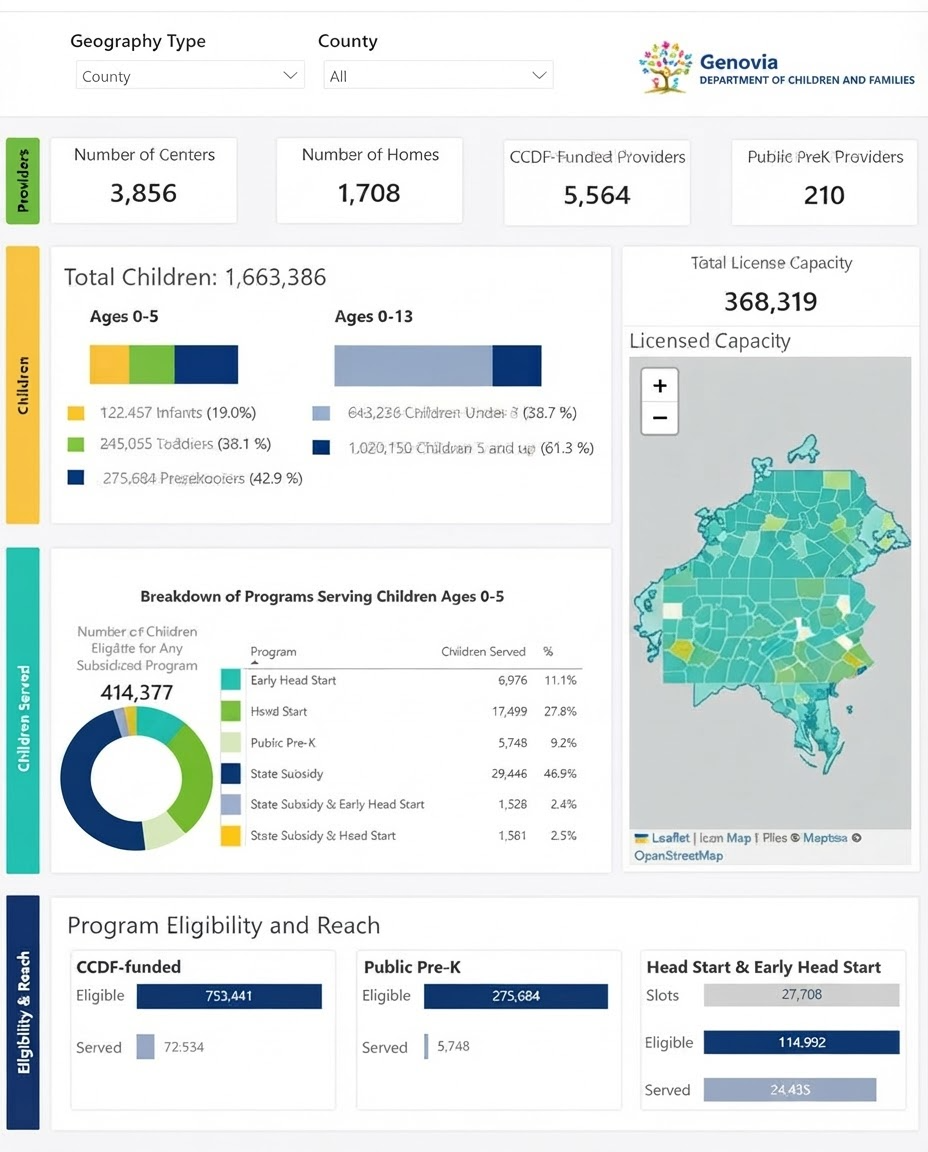Screen dimensions: 928x1152
Task: Click the yellow Infants legend square
Action: coord(76,413)
